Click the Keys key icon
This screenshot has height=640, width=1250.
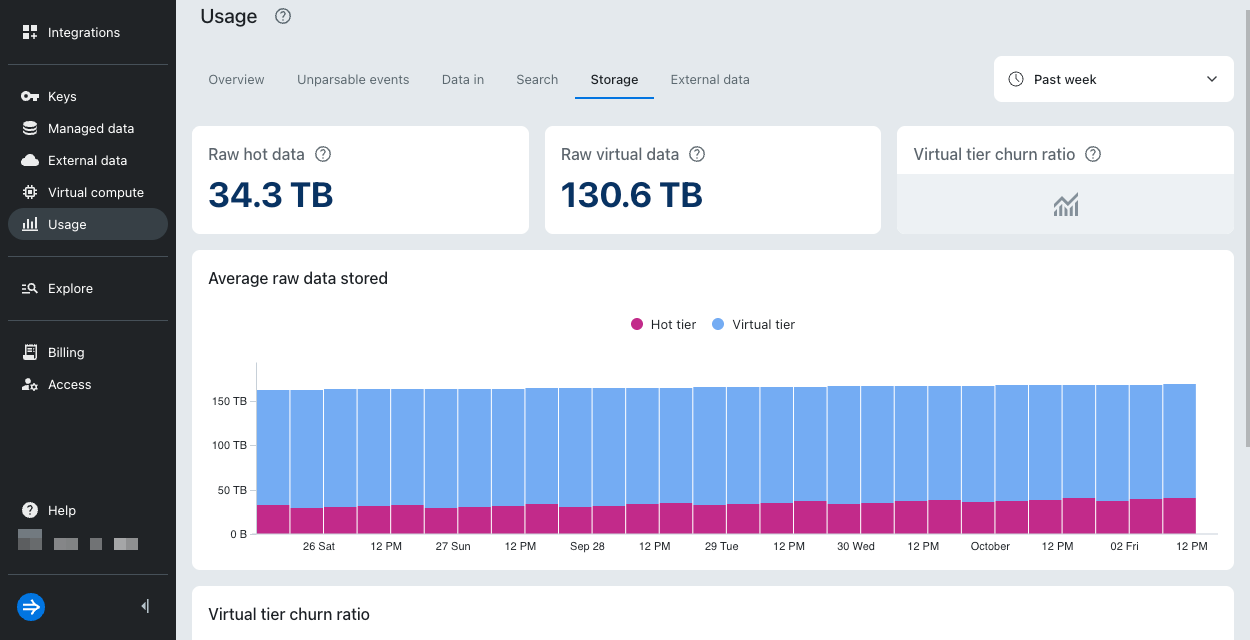pyautogui.click(x=30, y=96)
